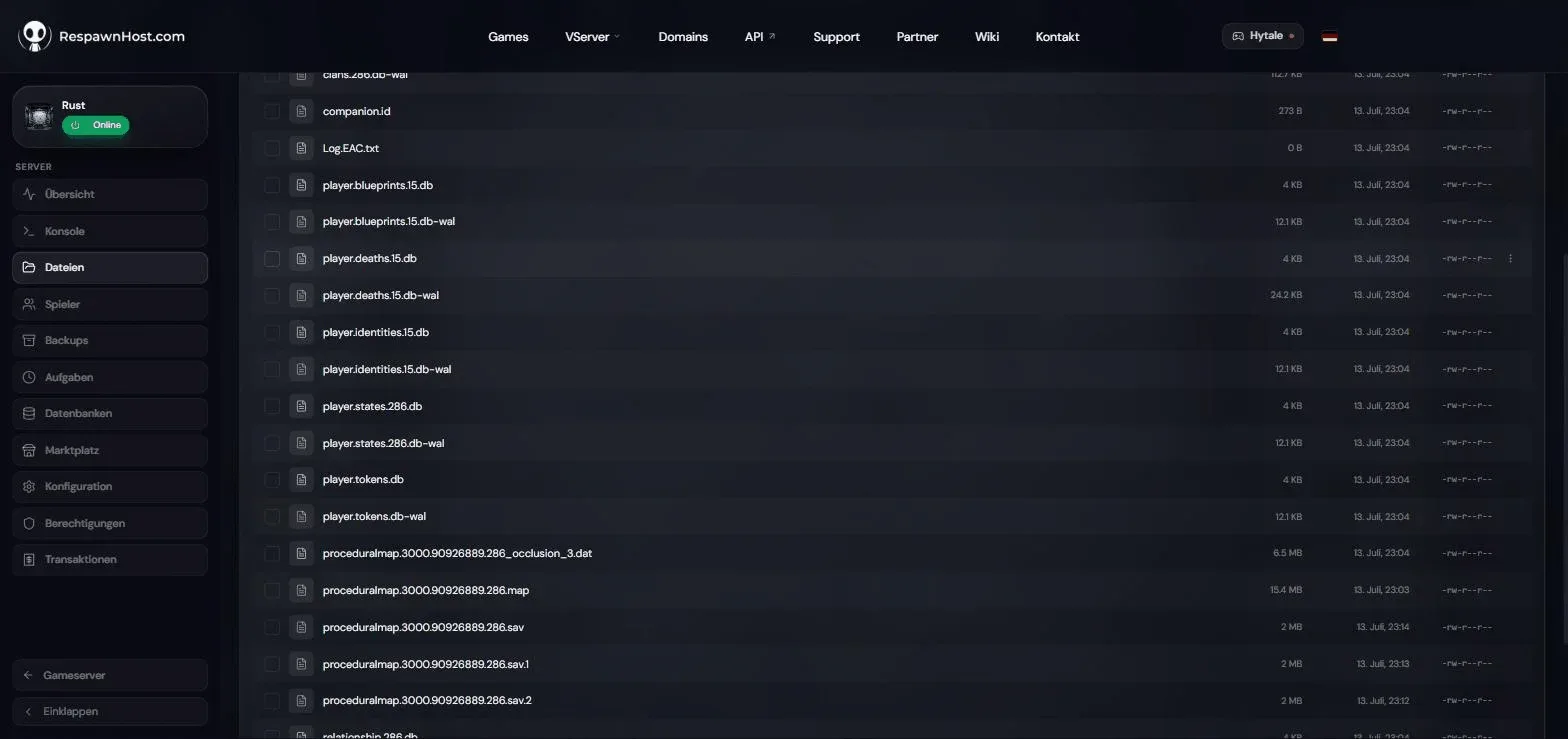Click the file icon of player.deaths.15.db-wal
The width and height of the screenshot is (1568, 739).
301,295
